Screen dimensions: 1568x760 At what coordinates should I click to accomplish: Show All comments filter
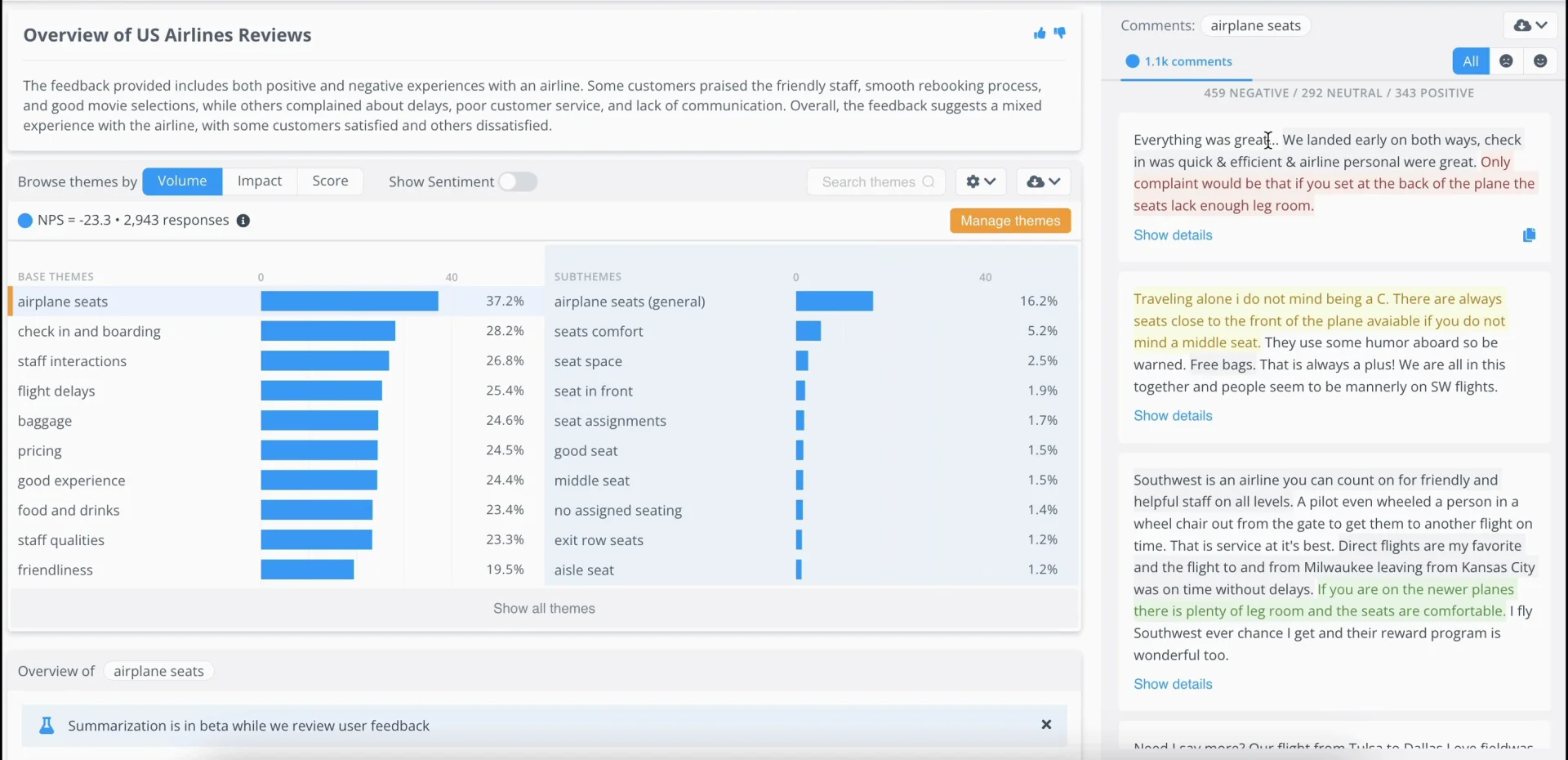tap(1471, 61)
